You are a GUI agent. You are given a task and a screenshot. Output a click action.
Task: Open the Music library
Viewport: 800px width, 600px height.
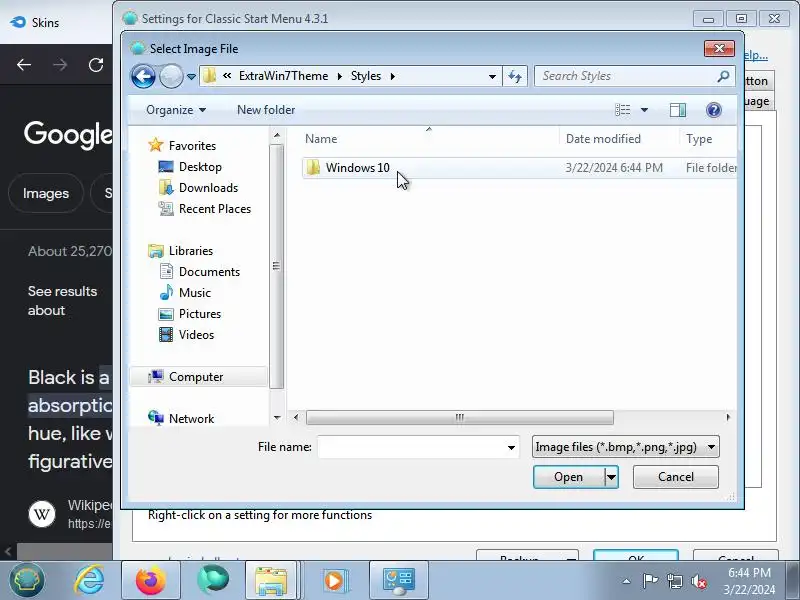coord(194,292)
